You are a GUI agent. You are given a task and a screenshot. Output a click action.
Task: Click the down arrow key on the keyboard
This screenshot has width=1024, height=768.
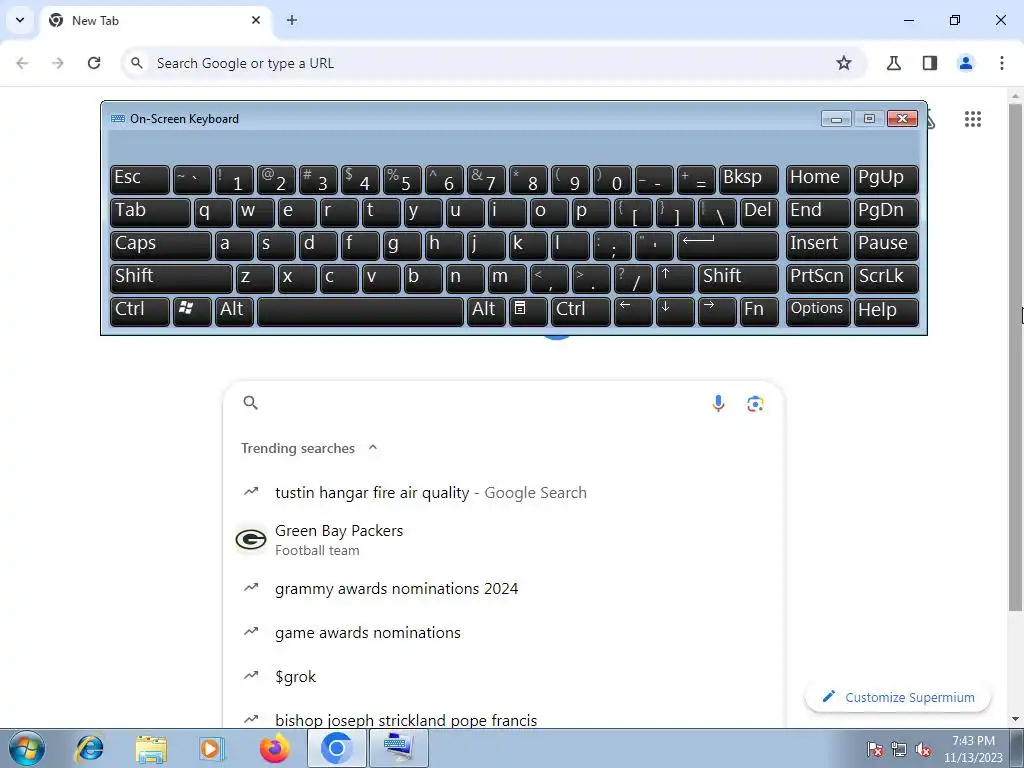[675, 310]
